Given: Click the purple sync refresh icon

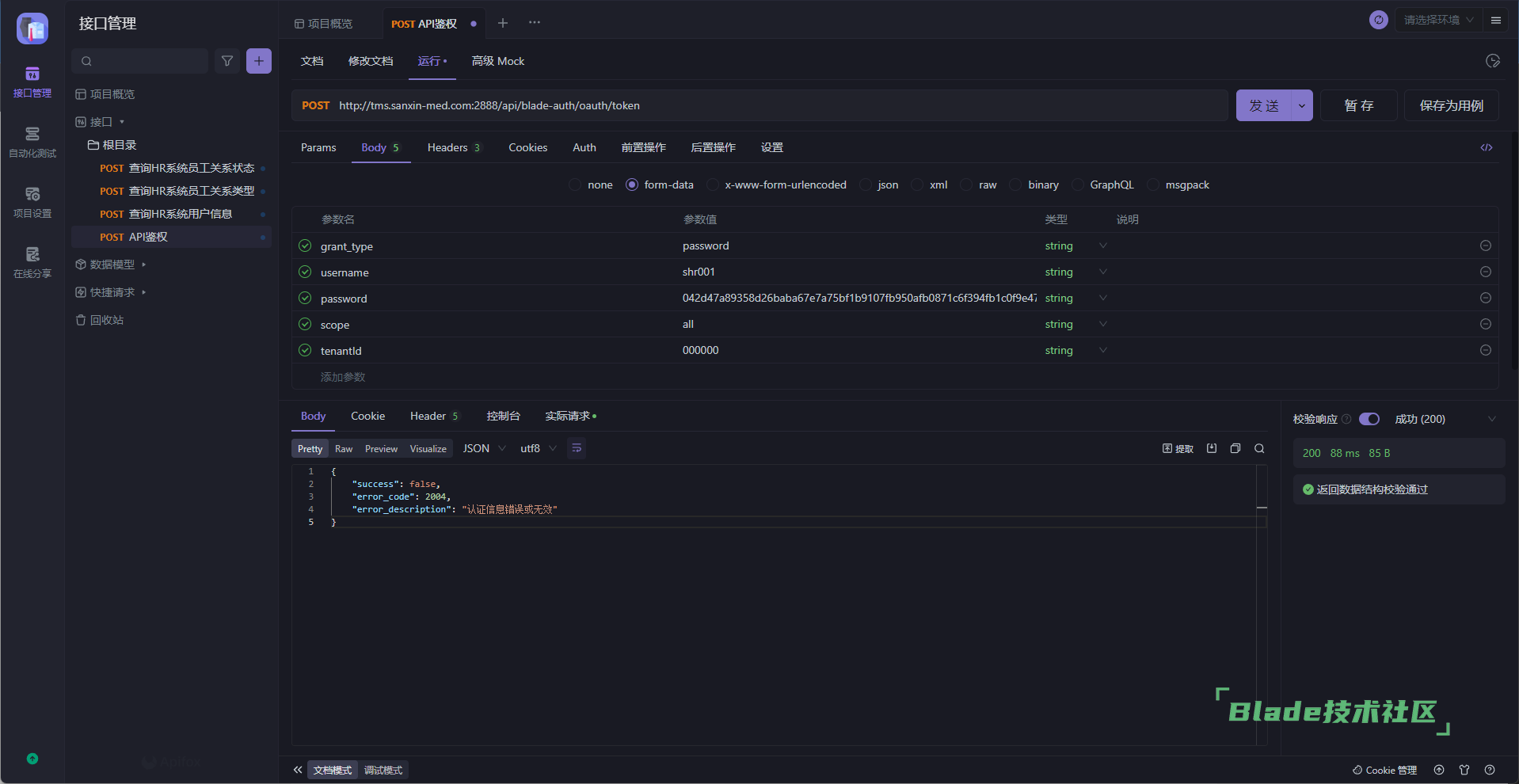Looking at the screenshot, I should pyautogui.click(x=1379, y=20).
